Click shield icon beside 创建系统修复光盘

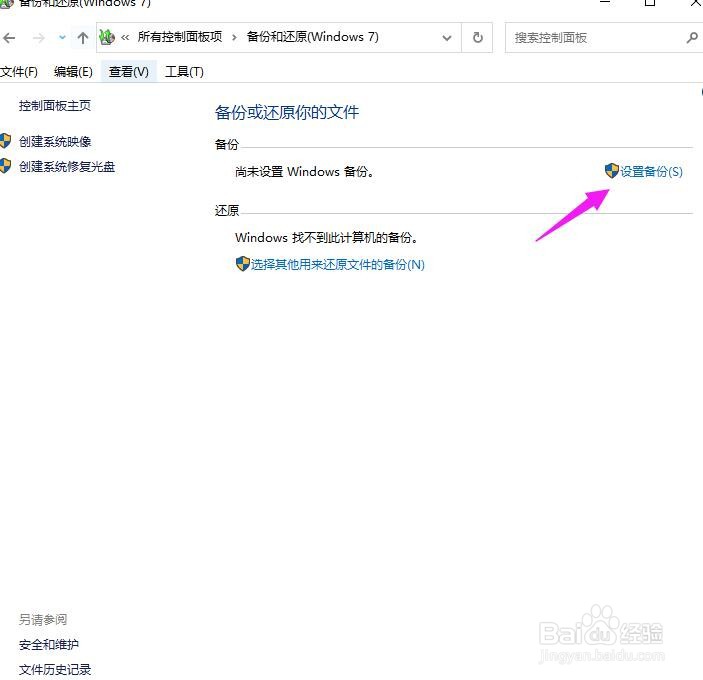(5, 166)
